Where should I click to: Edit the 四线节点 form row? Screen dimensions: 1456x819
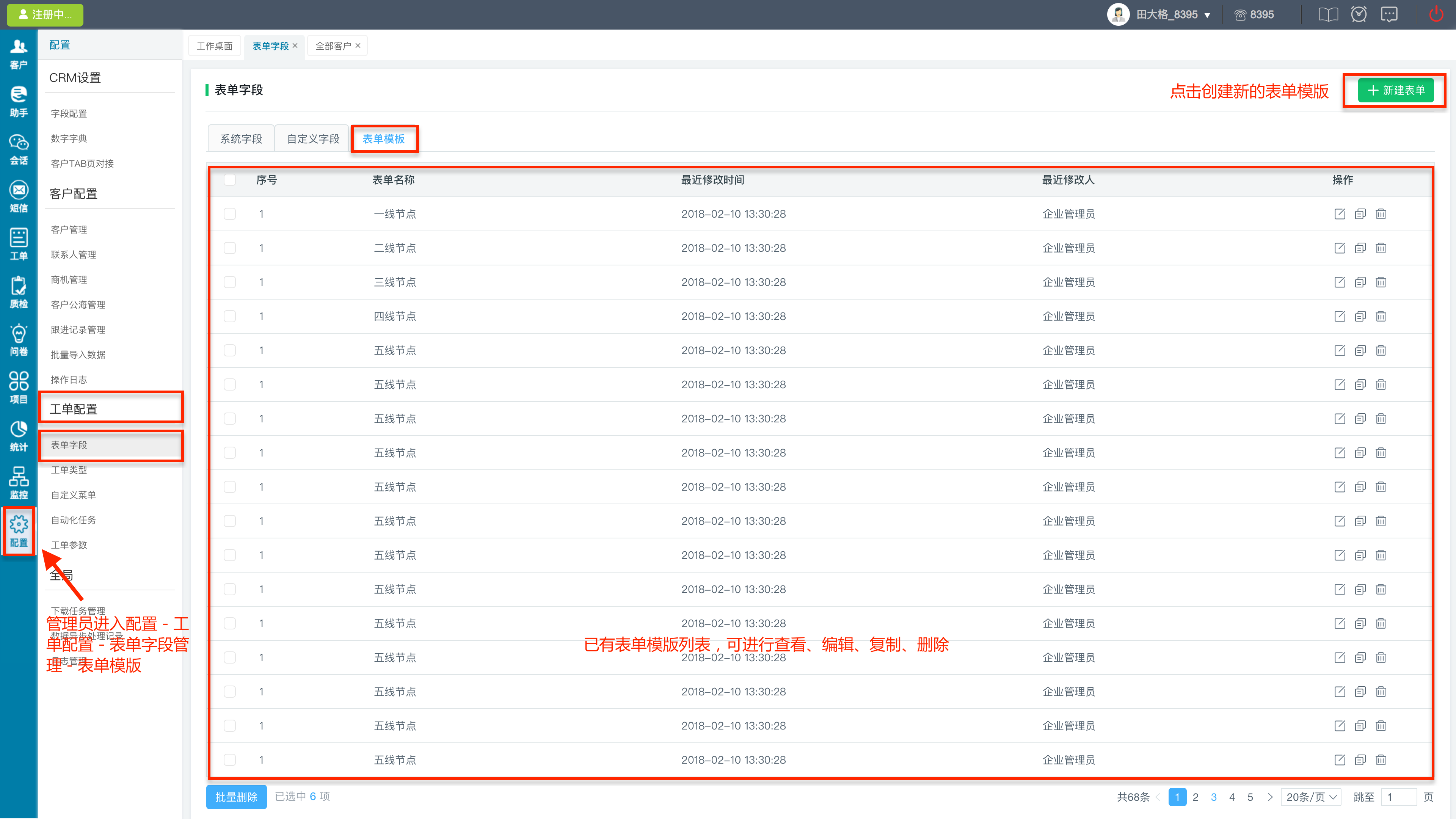tap(1340, 316)
